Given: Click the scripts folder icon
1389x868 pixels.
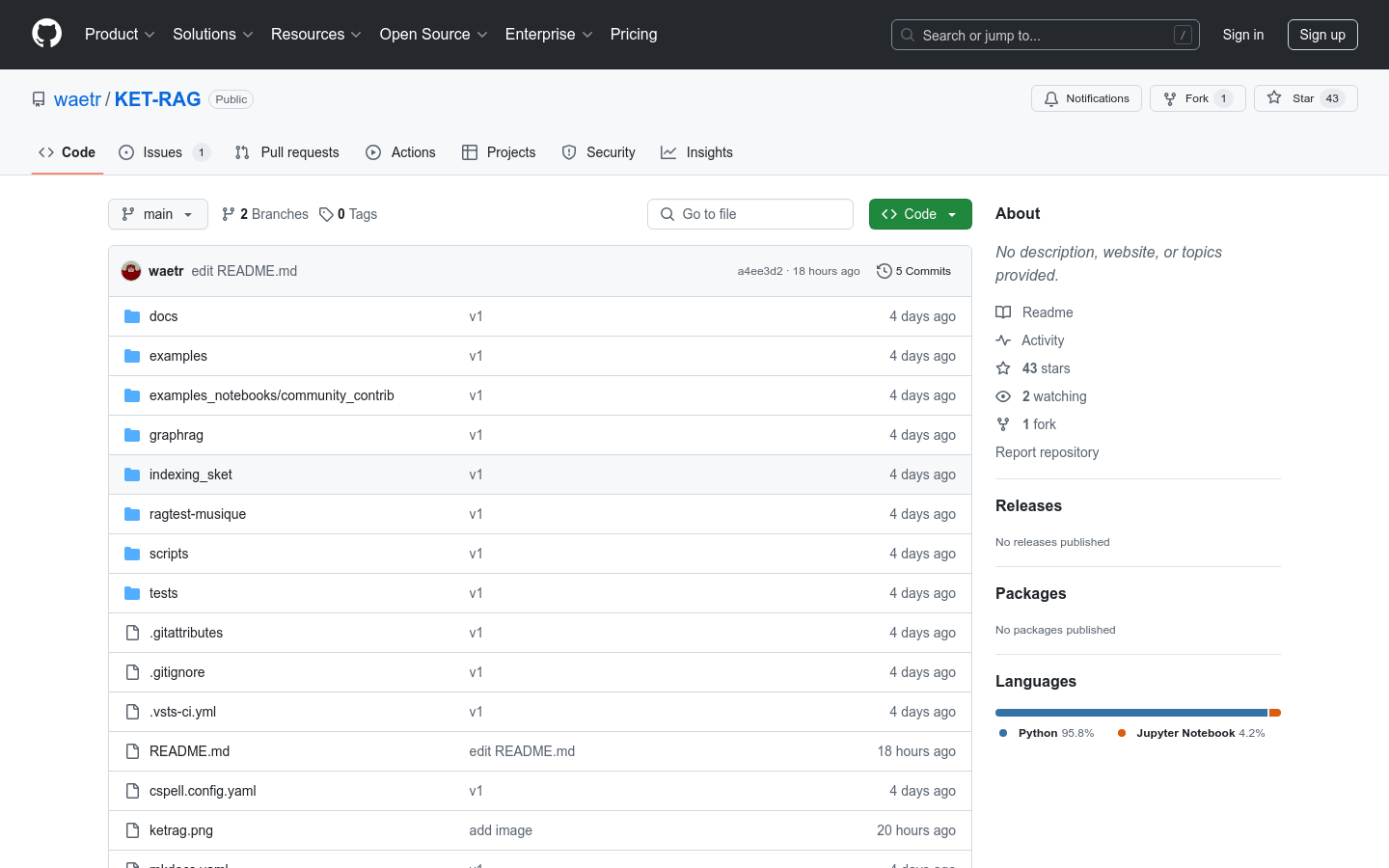Looking at the screenshot, I should point(132,554).
